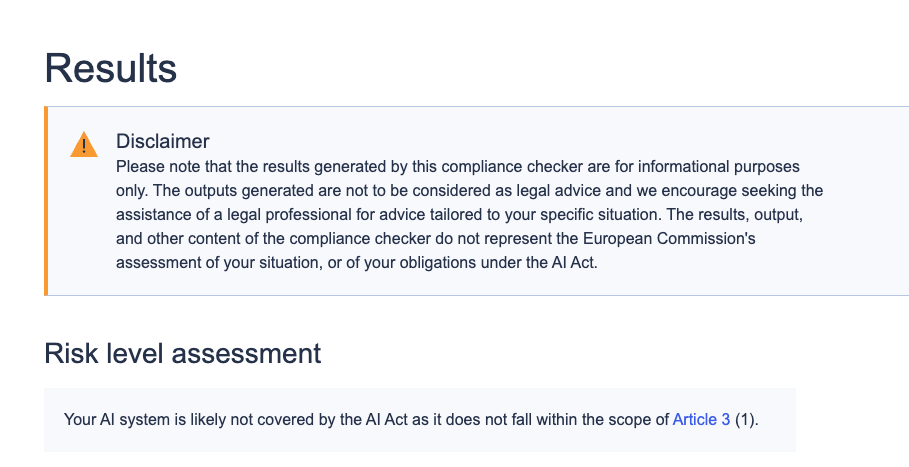Click 'not covered by the AI Act' text
The width and height of the screenshot is (909, 467).
click(304, 420)
